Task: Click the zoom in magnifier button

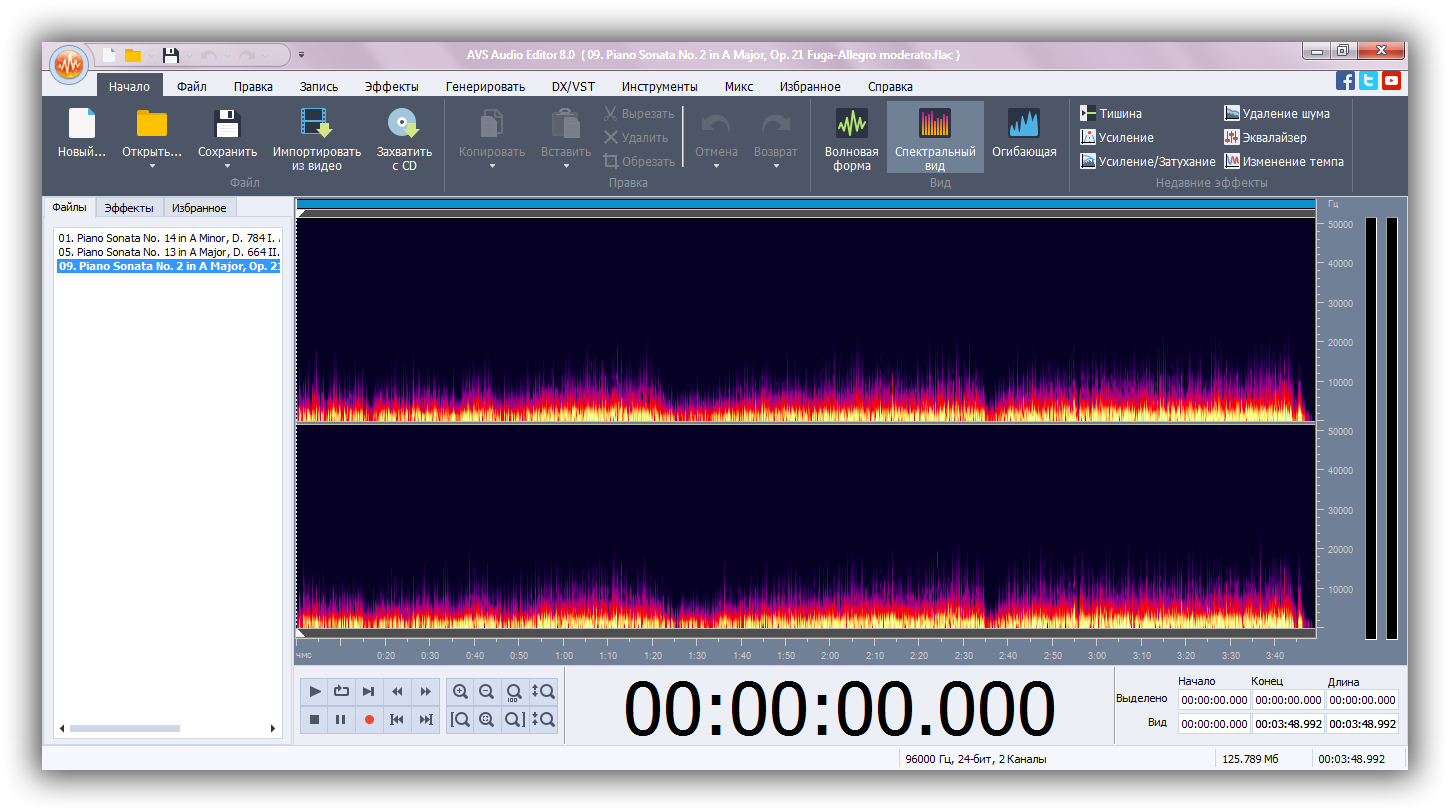Action: 460,691
